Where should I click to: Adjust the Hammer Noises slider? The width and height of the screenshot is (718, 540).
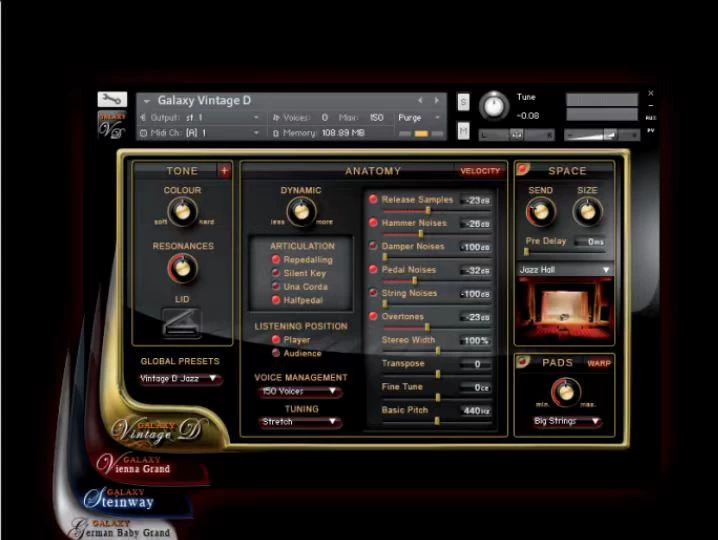coord(421,234)
